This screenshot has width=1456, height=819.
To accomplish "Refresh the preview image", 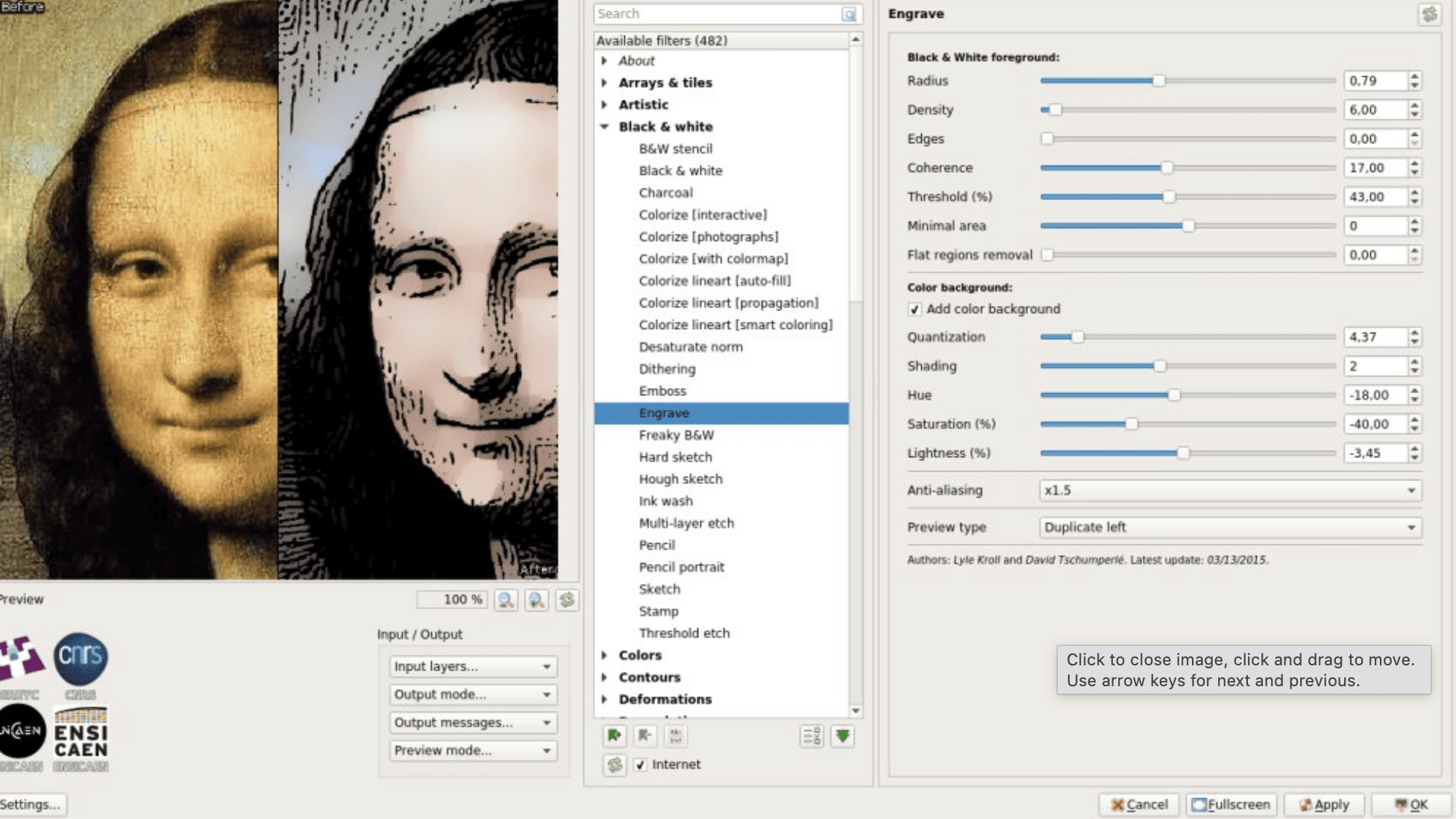I will [567, 600].
